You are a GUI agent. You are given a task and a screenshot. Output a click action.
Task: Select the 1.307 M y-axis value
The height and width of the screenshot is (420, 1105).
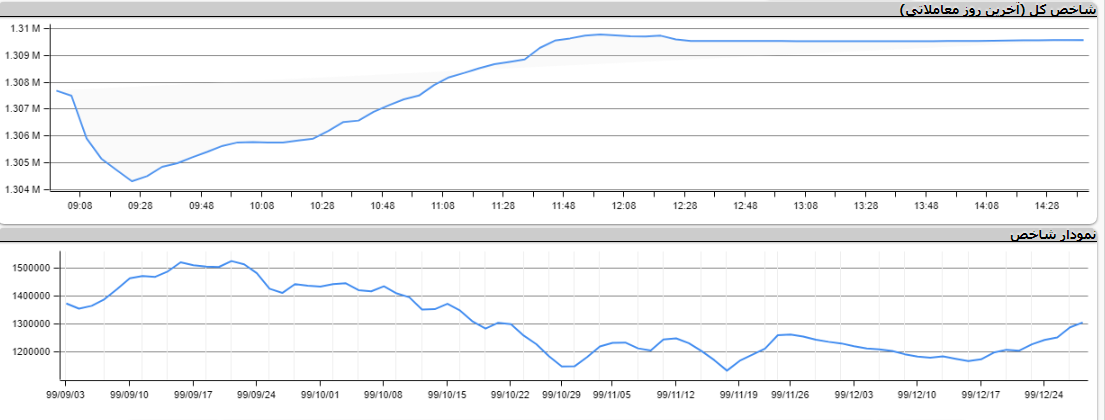pos(22,109)
